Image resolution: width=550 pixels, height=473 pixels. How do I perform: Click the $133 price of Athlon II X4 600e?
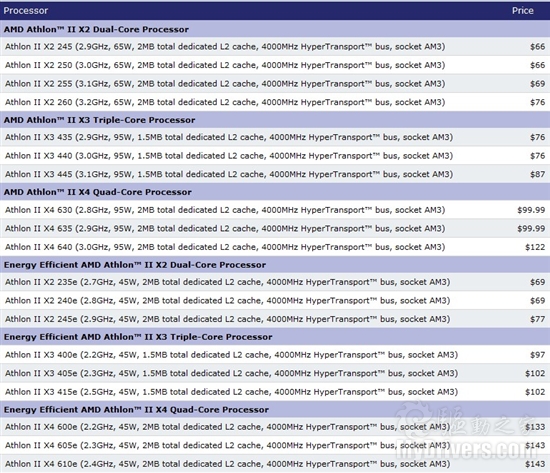tap(535, 427)
